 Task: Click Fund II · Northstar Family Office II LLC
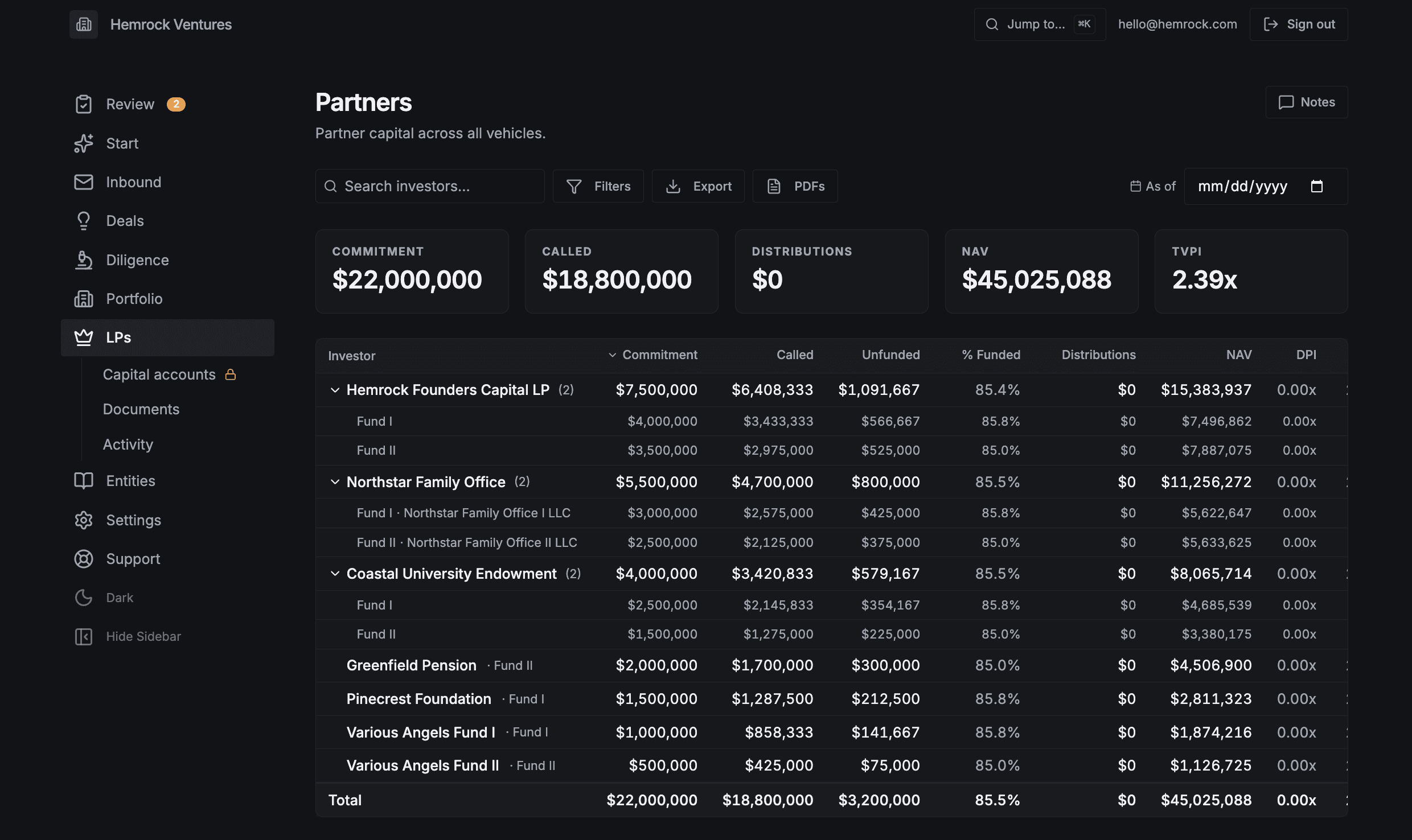tap(467, 543)
